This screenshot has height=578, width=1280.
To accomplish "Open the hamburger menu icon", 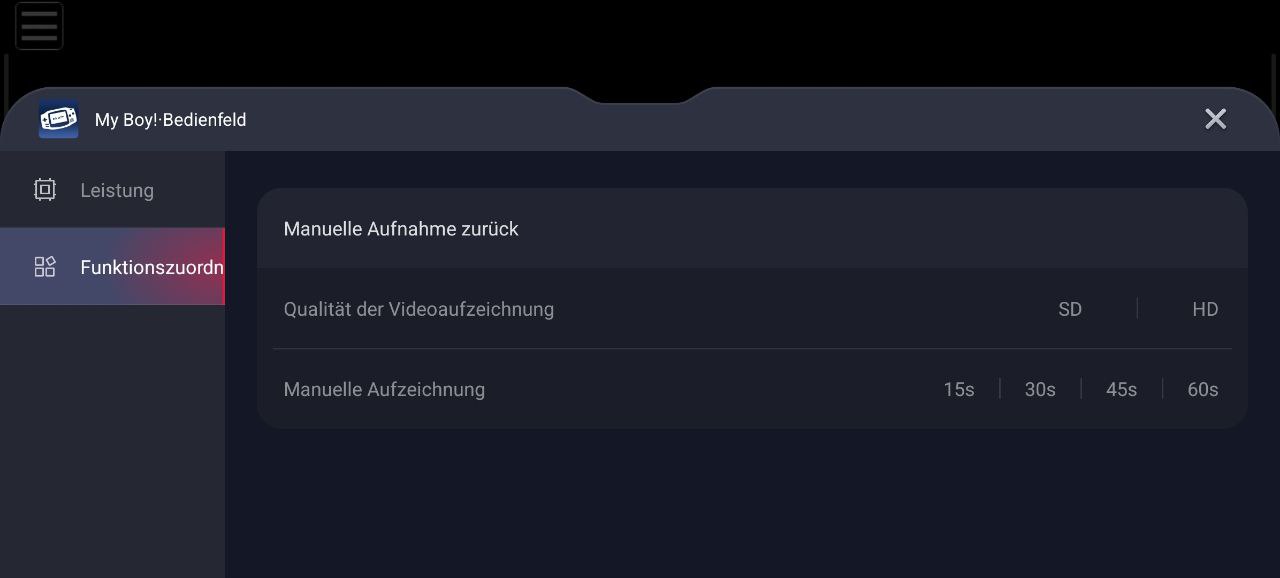I will coord(39,26).
